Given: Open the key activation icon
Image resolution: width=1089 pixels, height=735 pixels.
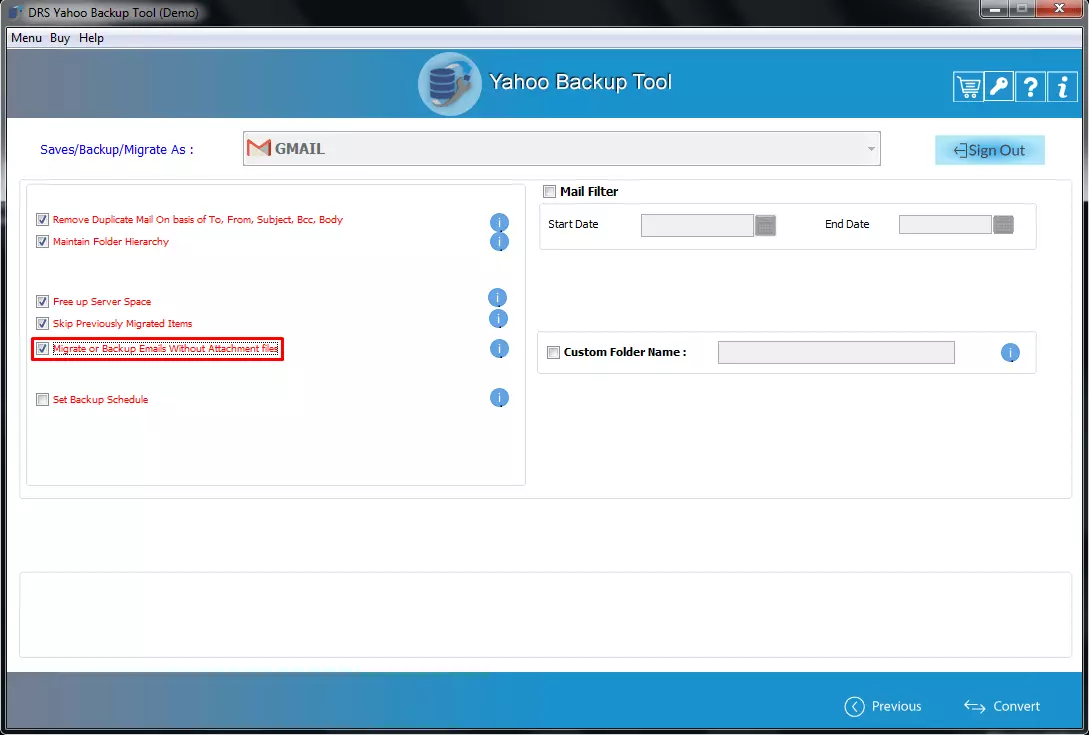Looking at the screenshot, I should [x=999, y=87].
